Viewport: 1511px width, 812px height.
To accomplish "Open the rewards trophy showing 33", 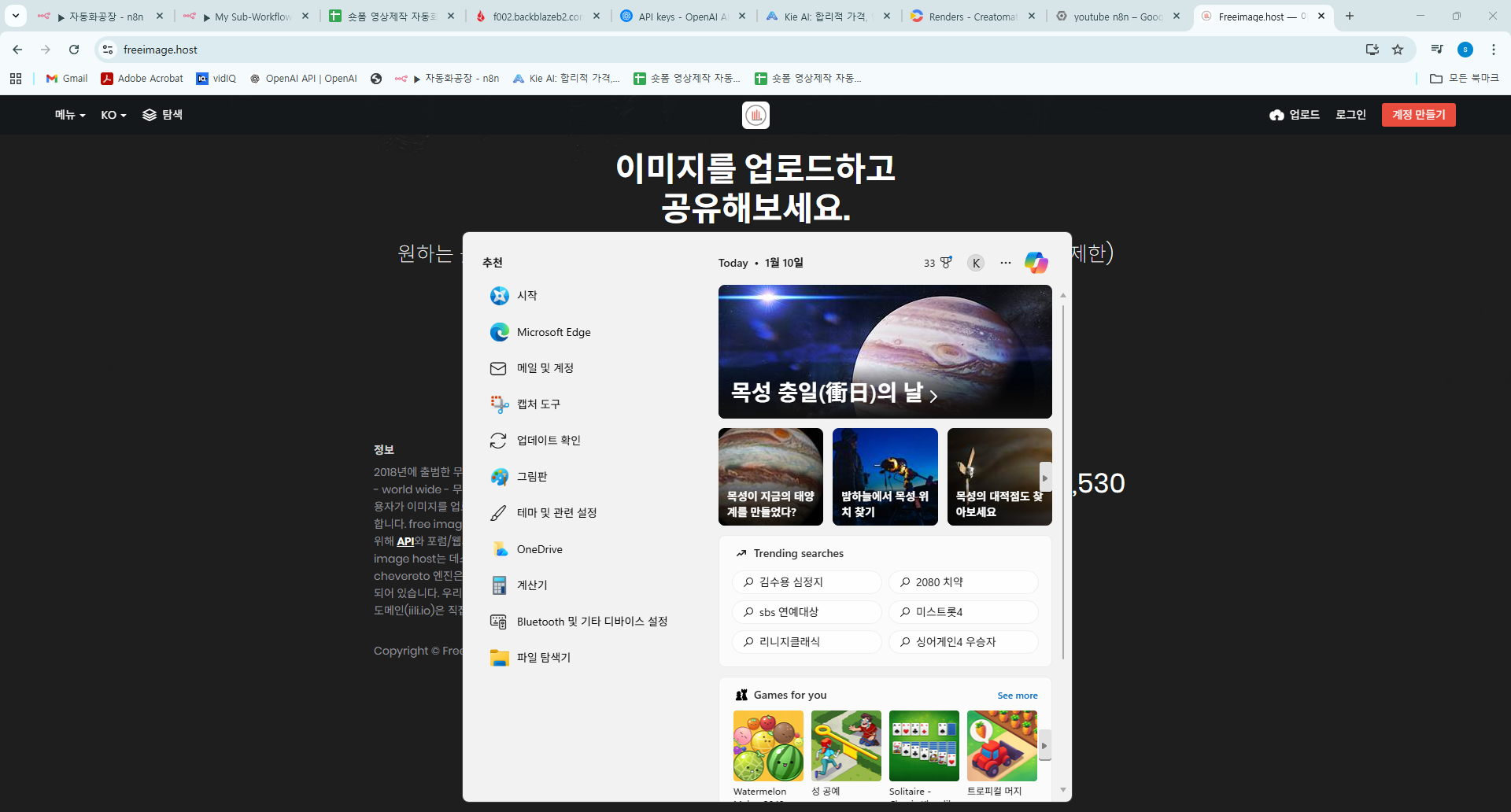I will [x=938, y=263].
